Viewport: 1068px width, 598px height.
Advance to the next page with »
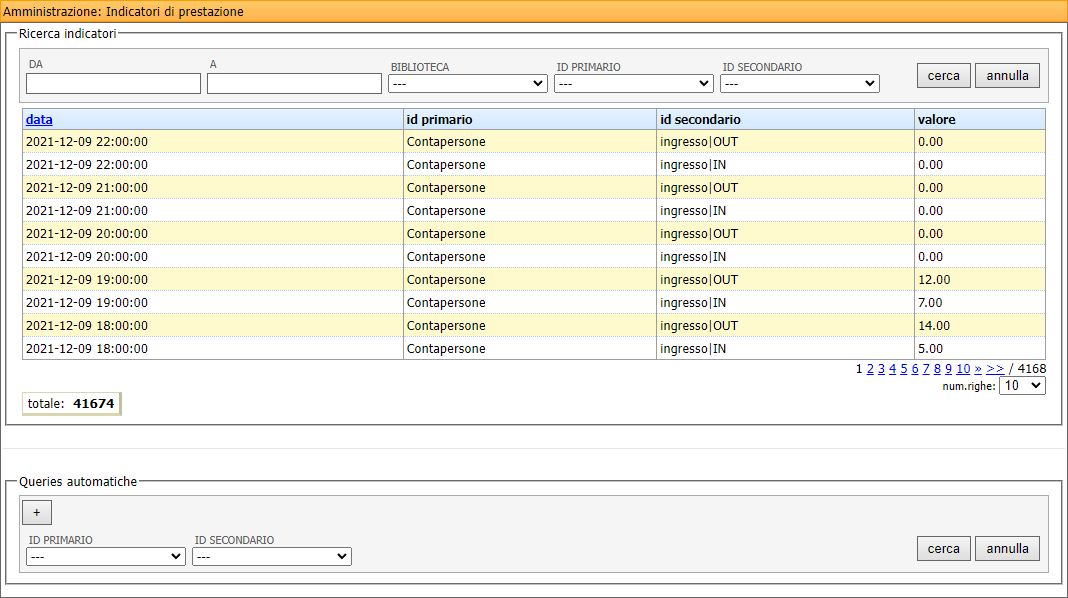point(977,368)
